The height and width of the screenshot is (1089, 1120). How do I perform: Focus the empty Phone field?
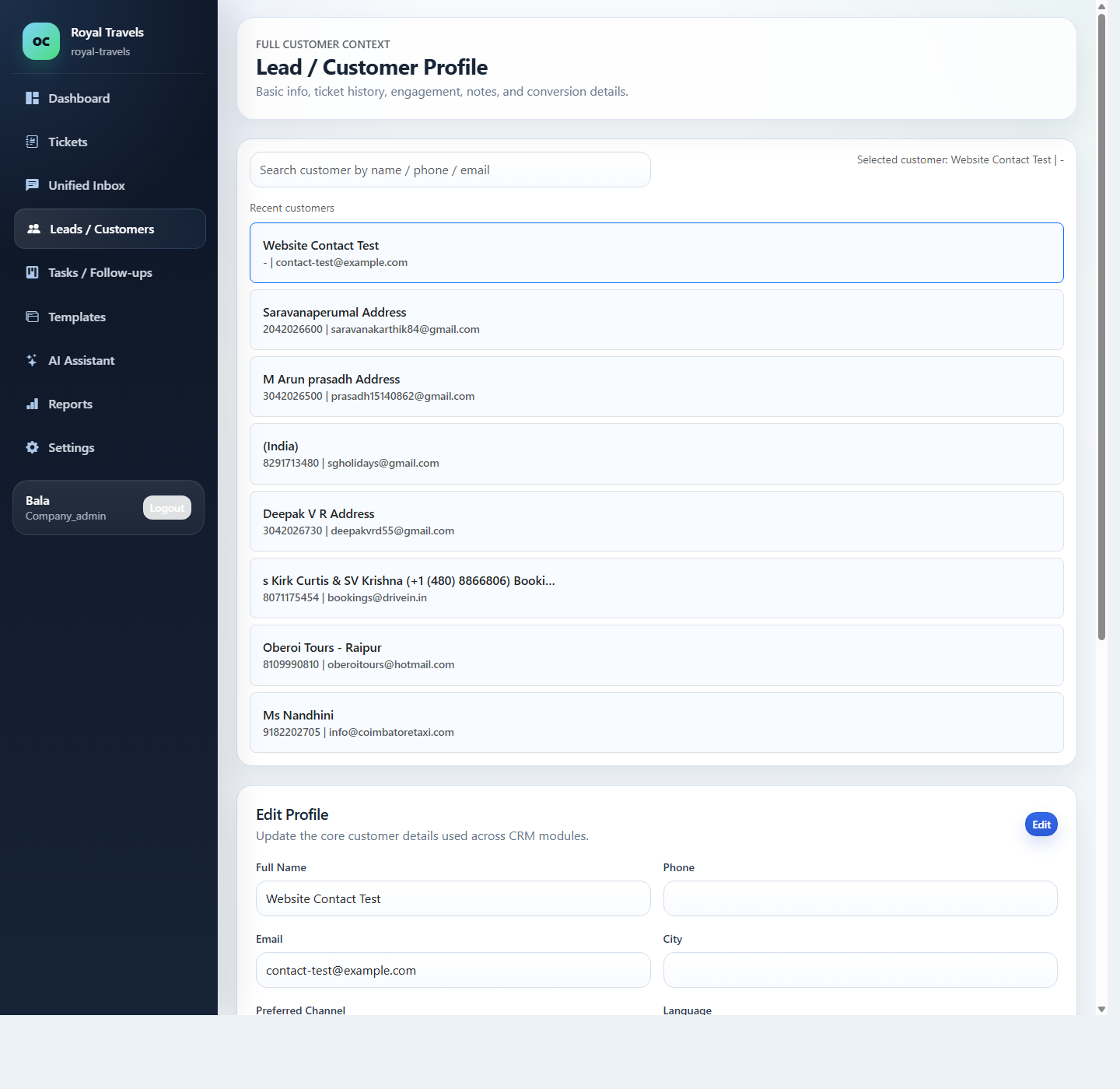click(x=859, y=898)
